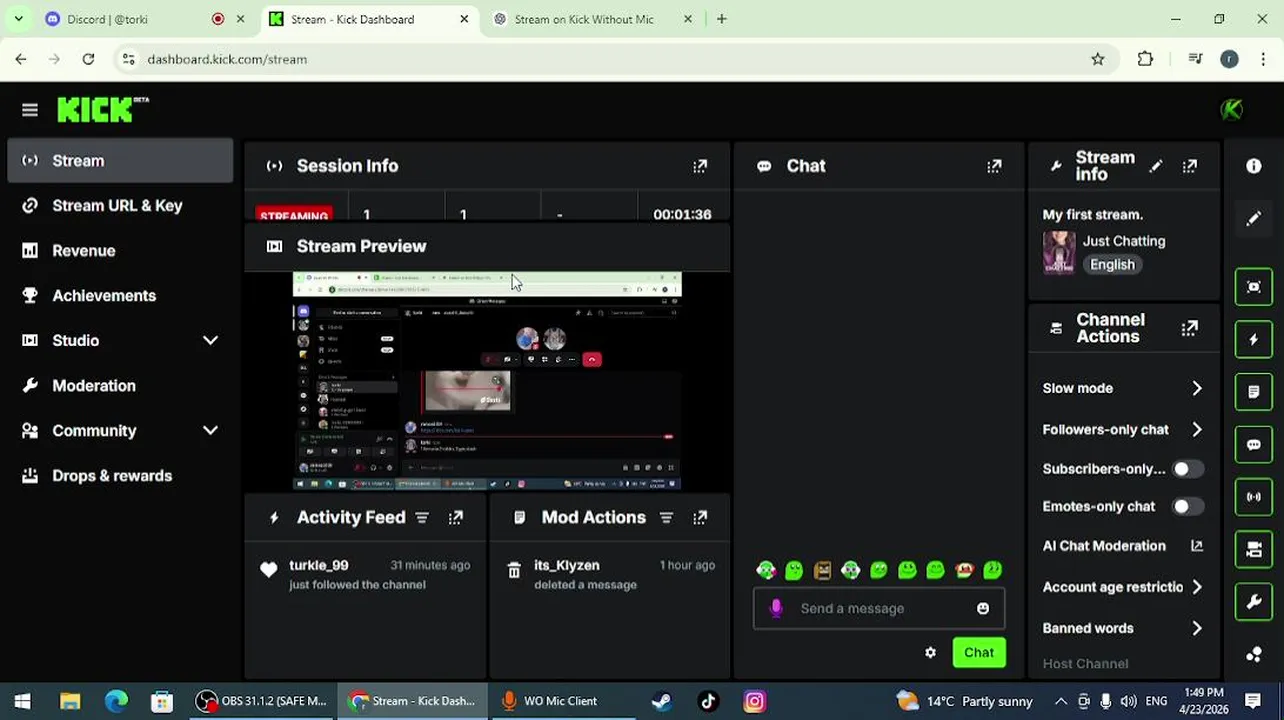Toggle the chat bubble widget icon
This screenshot has height=720, width=1284.
pyautogui.click(x=1253, y=444)
